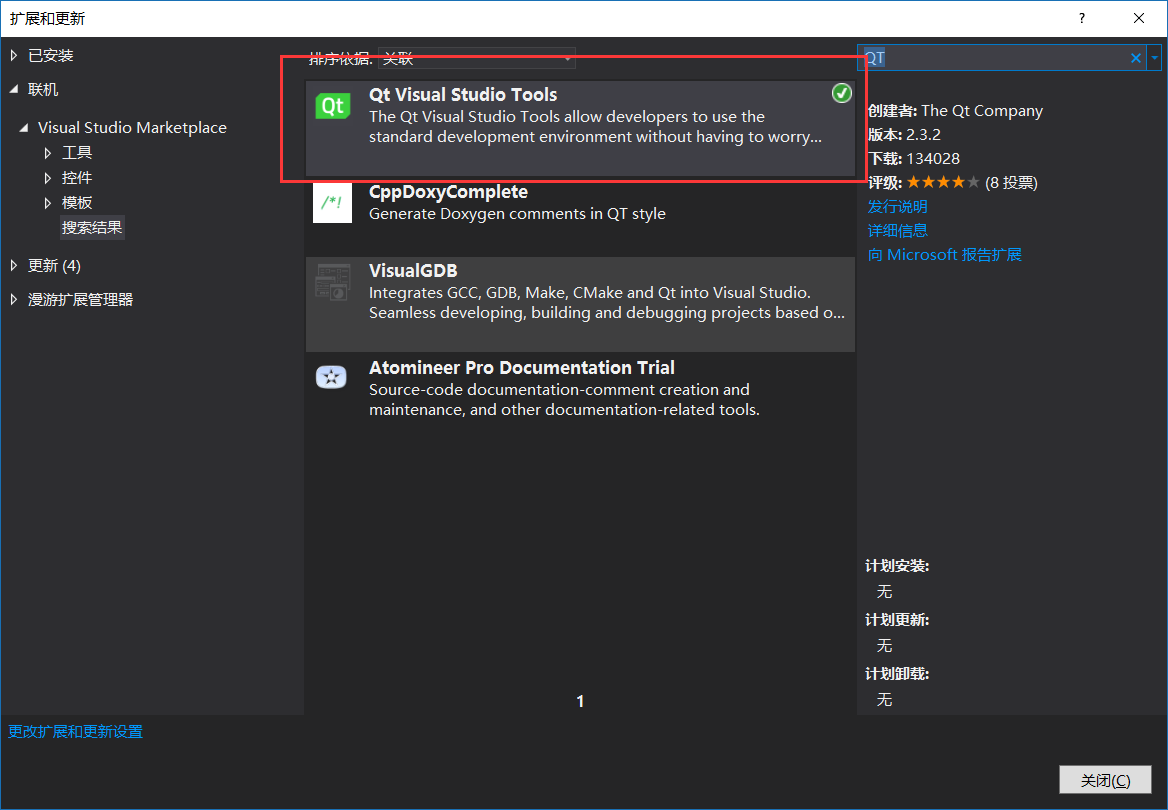Click page number 1 in results

pos(580,701)
